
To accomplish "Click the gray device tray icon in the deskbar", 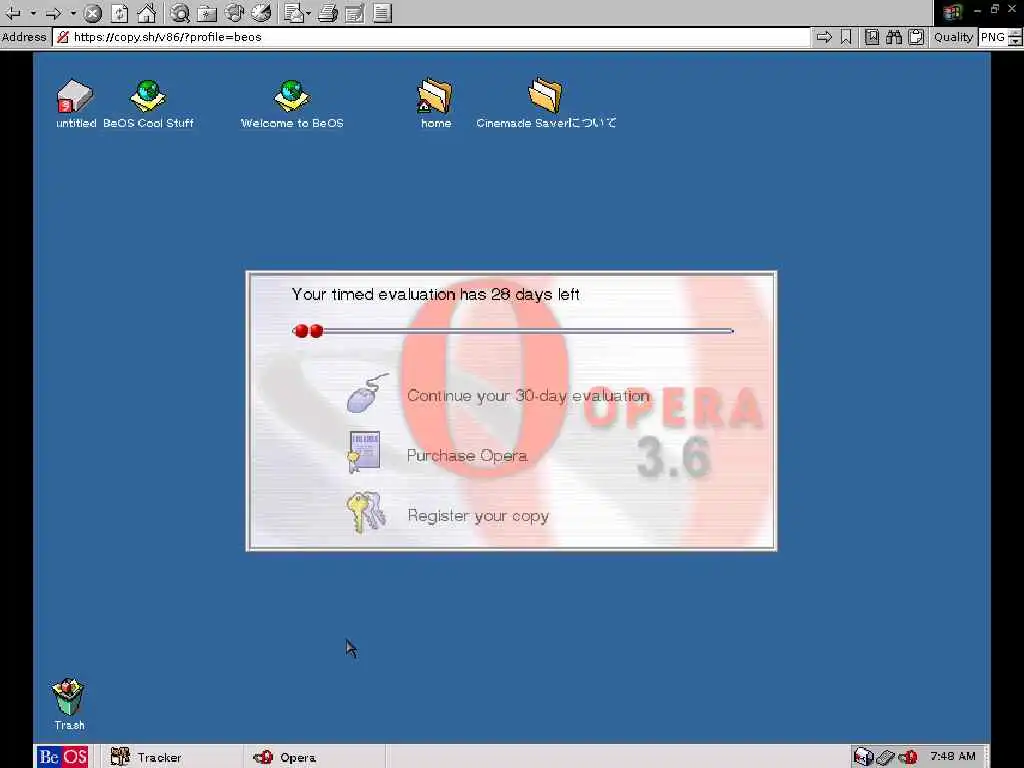I will pyautogui.click(x=886, y=758).
